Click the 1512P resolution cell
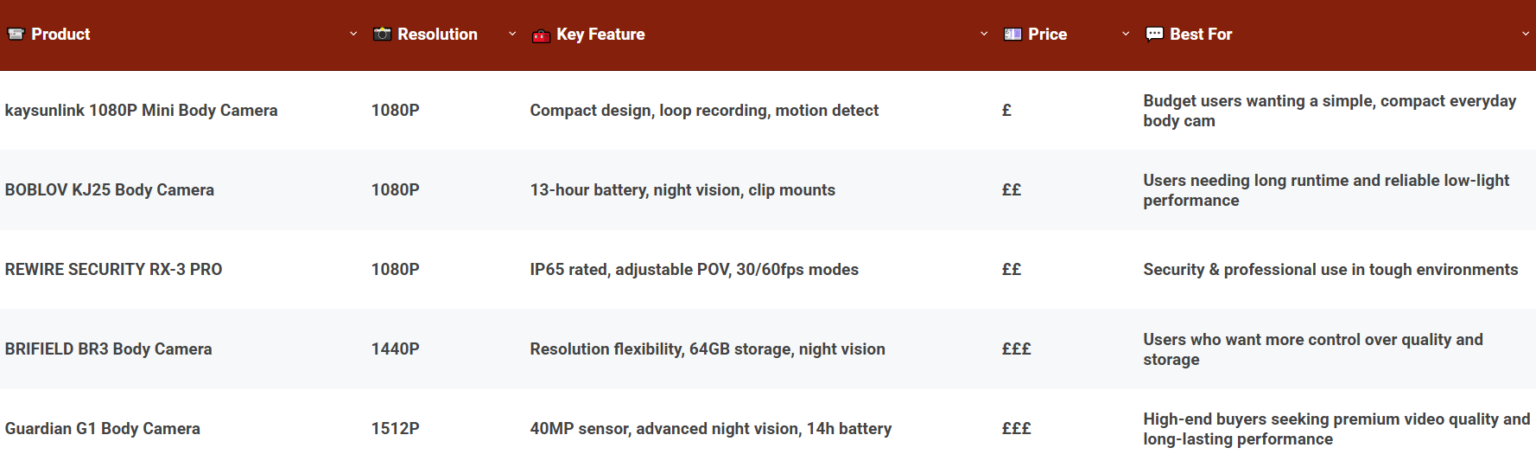This screenshot has width=1536, height=467. click(x=395, y=428)
